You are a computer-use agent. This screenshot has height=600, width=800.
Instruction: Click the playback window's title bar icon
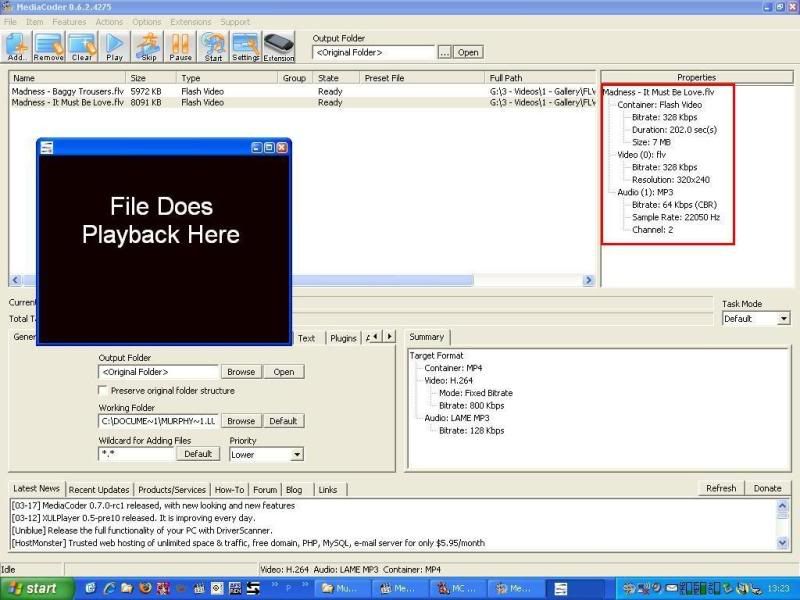pyautogui.click(x=47, y=147)
